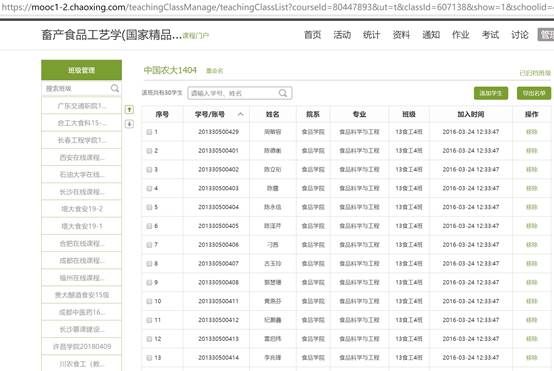Switch to the 讨论 section
The height and width of the screenshot is (371, 554).
(x=520, y=35)
